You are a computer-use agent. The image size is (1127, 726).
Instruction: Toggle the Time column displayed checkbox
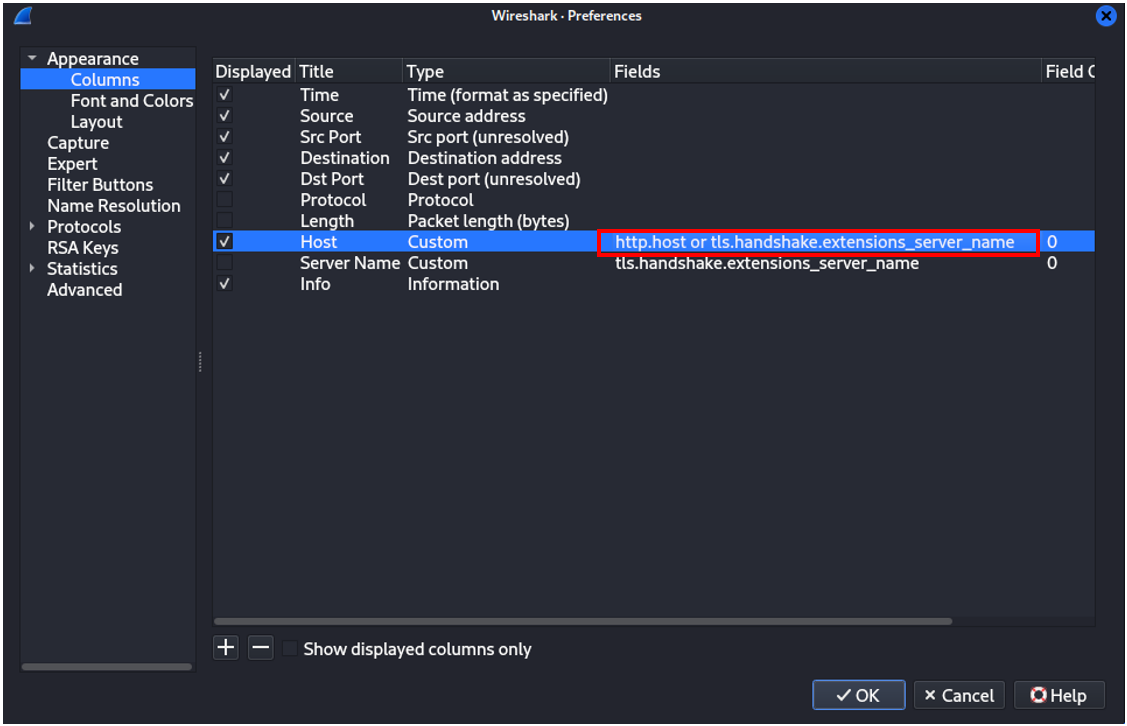point(225,94)
